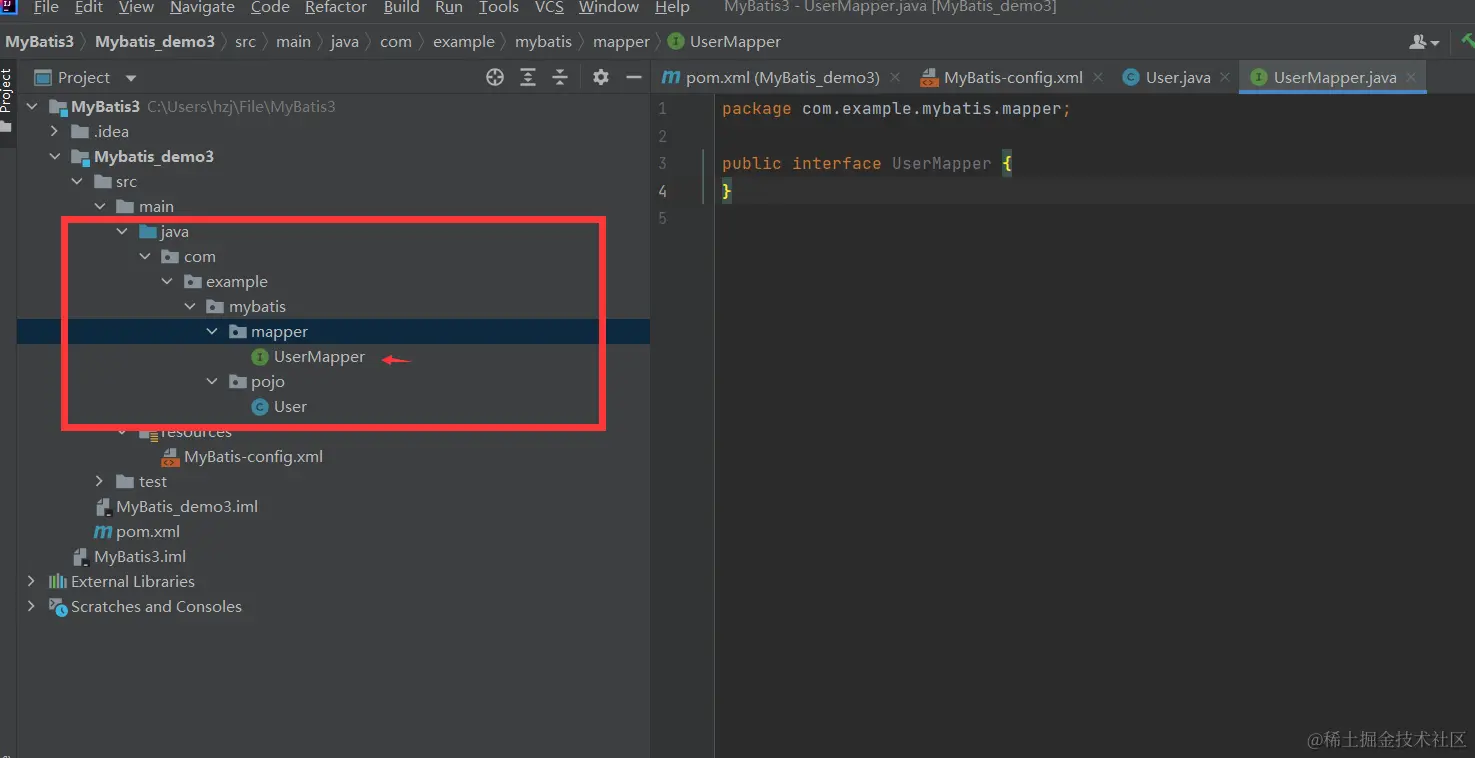Click the UserMapper interface name in editor
The image size is (1475, 758).
tap(942, 163)
